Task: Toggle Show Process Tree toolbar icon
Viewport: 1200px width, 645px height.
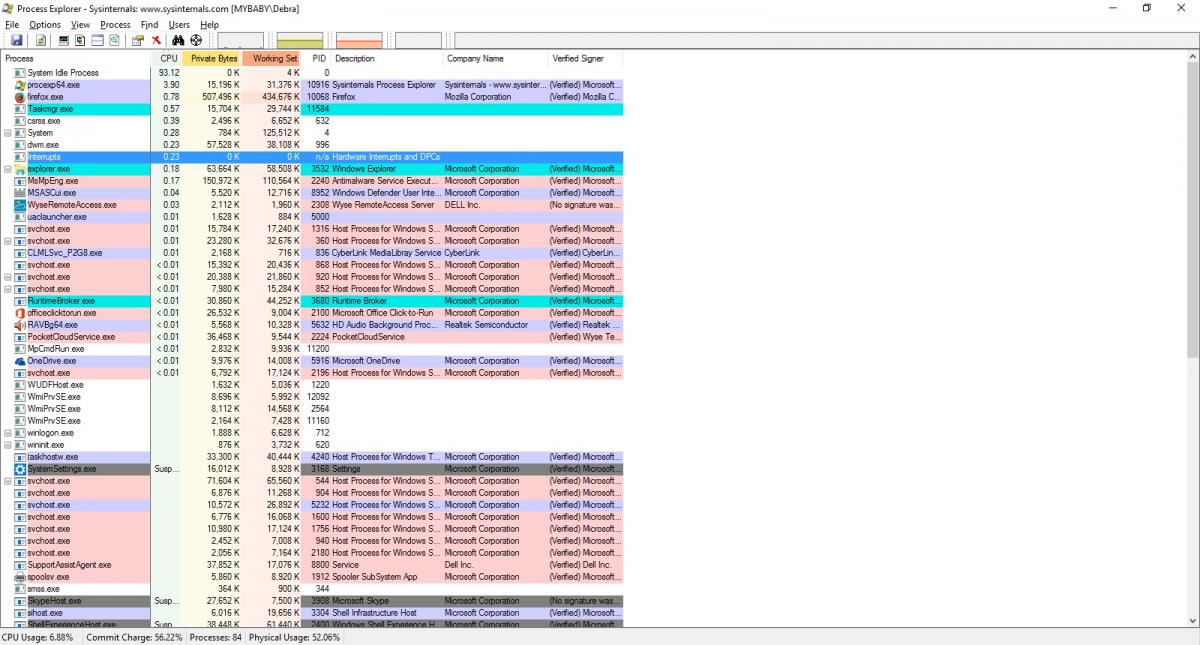Action: click(x=80, y=40)
